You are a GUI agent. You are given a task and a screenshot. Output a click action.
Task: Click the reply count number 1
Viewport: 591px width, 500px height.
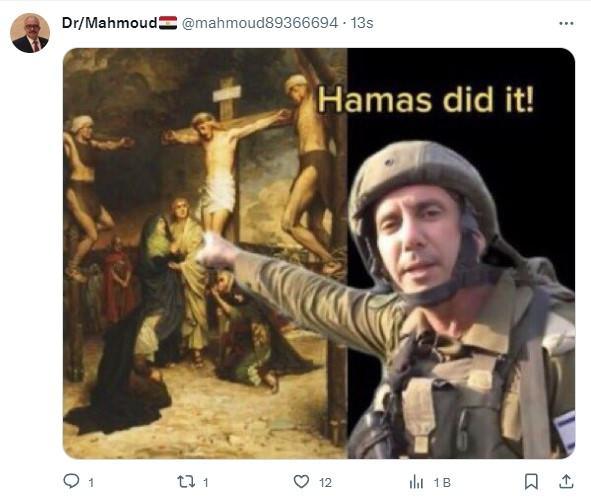tap(91, 483)
